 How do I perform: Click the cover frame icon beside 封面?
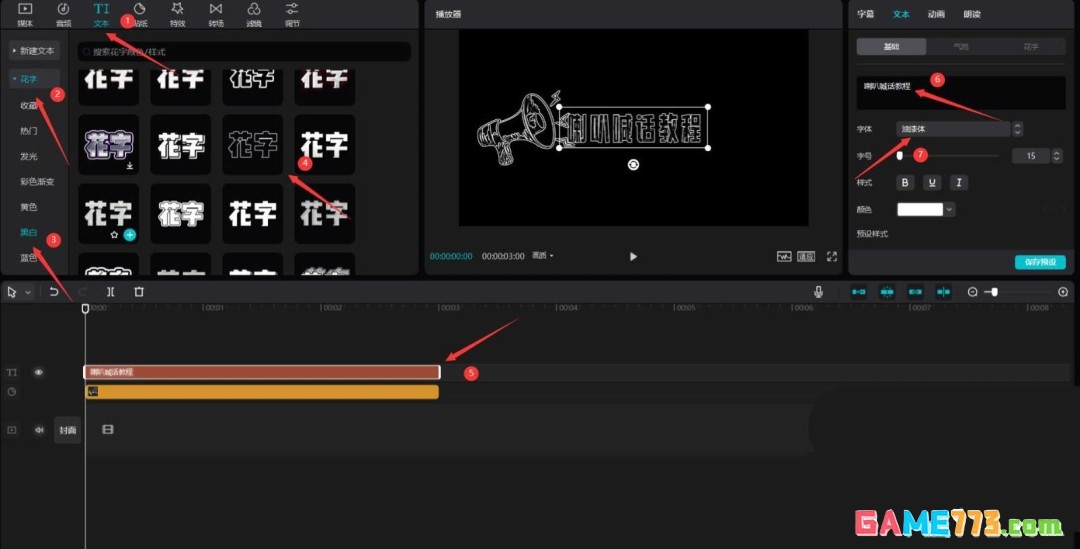point(107,430)
